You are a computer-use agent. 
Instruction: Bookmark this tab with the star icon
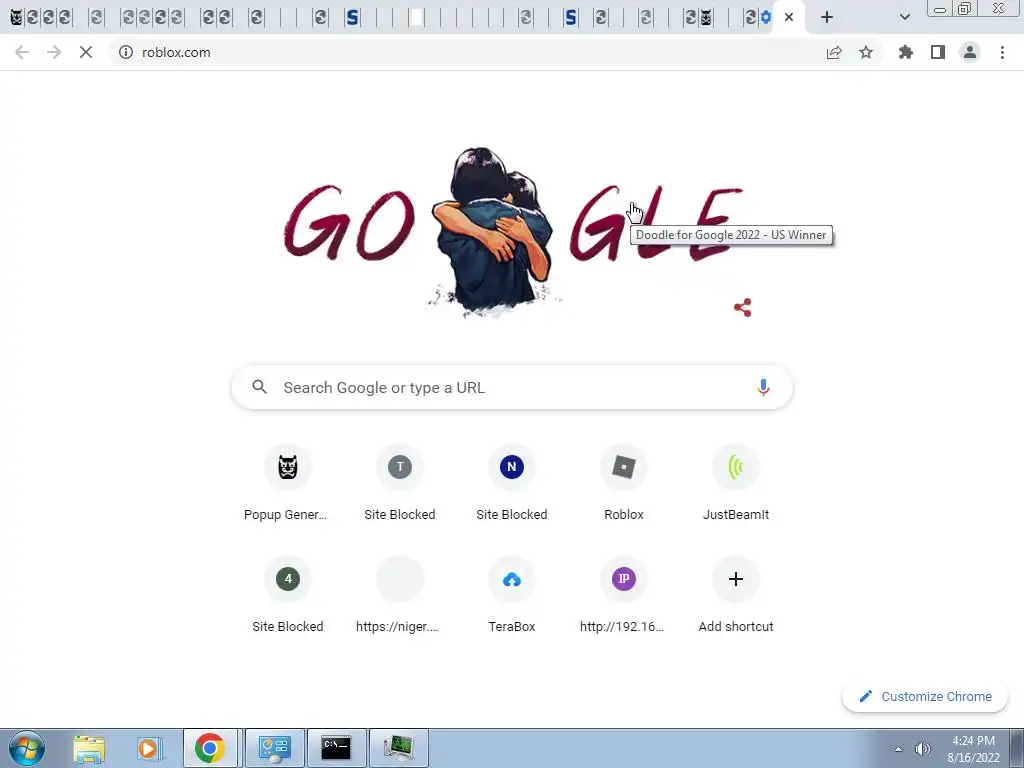pyautogui.click(x=866, y=52)
